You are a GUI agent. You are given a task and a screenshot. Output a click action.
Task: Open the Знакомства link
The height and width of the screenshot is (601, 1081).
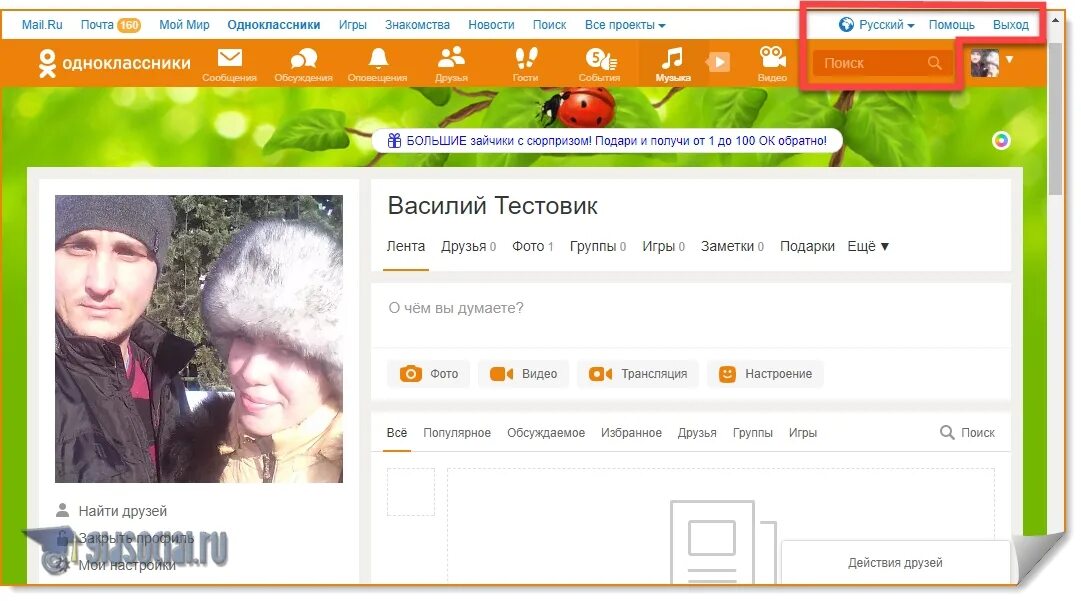(417, 25)
